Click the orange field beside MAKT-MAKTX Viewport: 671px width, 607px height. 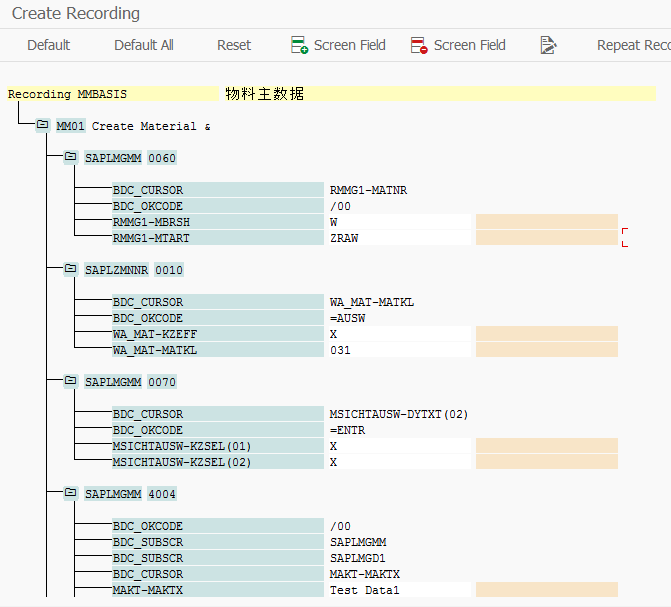tap(546, 590)
